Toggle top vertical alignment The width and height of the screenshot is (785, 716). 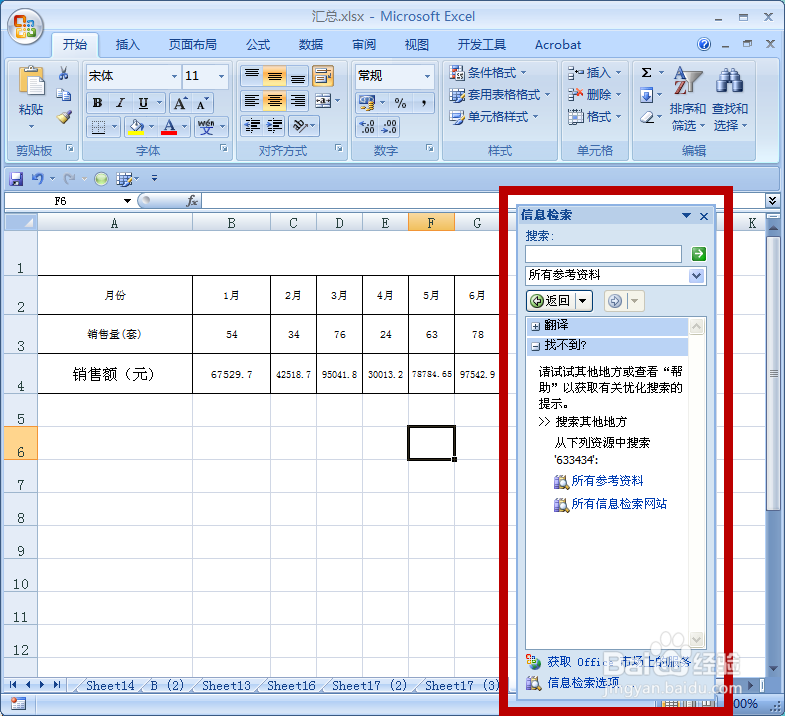251,76
